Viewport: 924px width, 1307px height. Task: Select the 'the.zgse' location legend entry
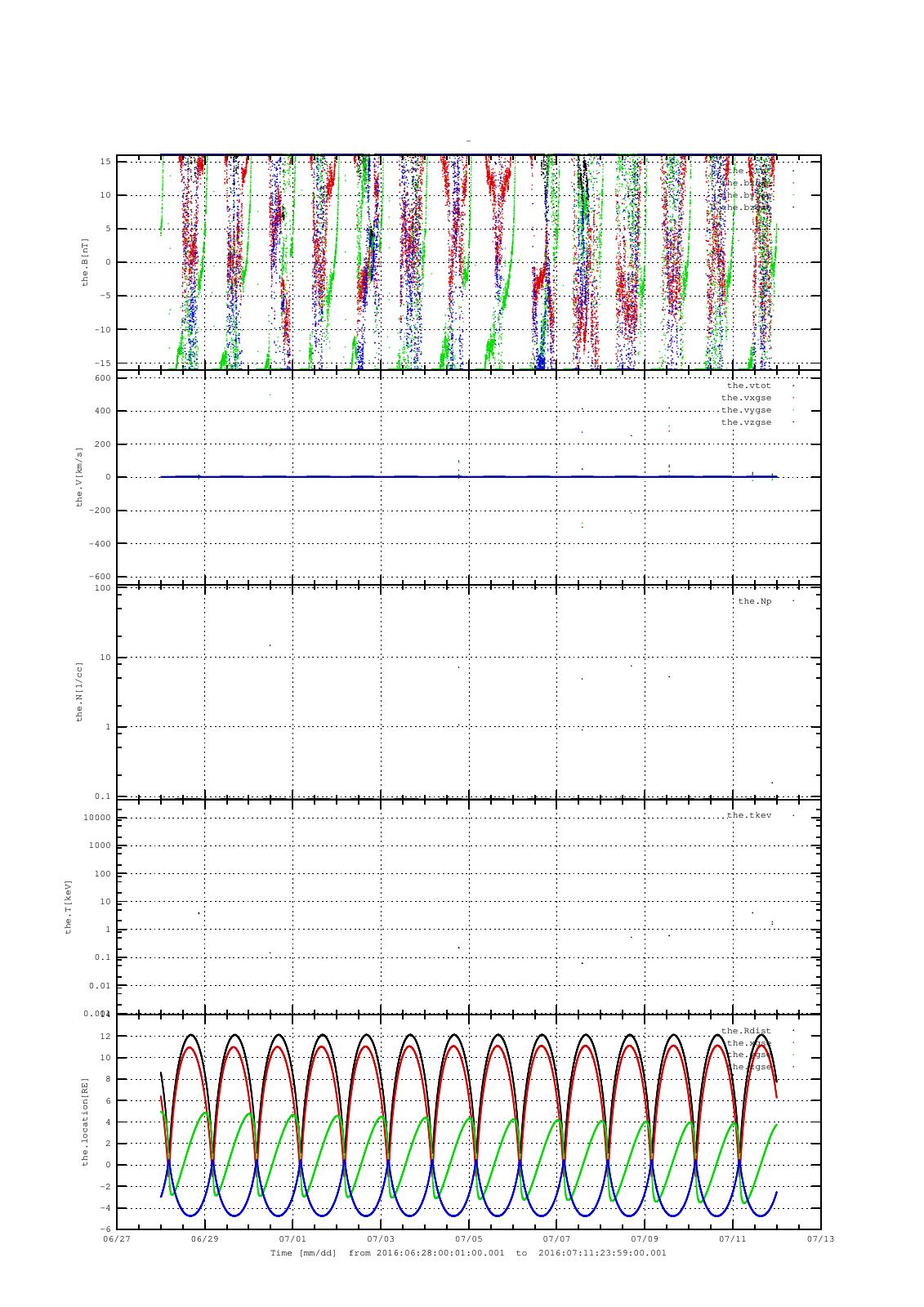[748, 1067]
